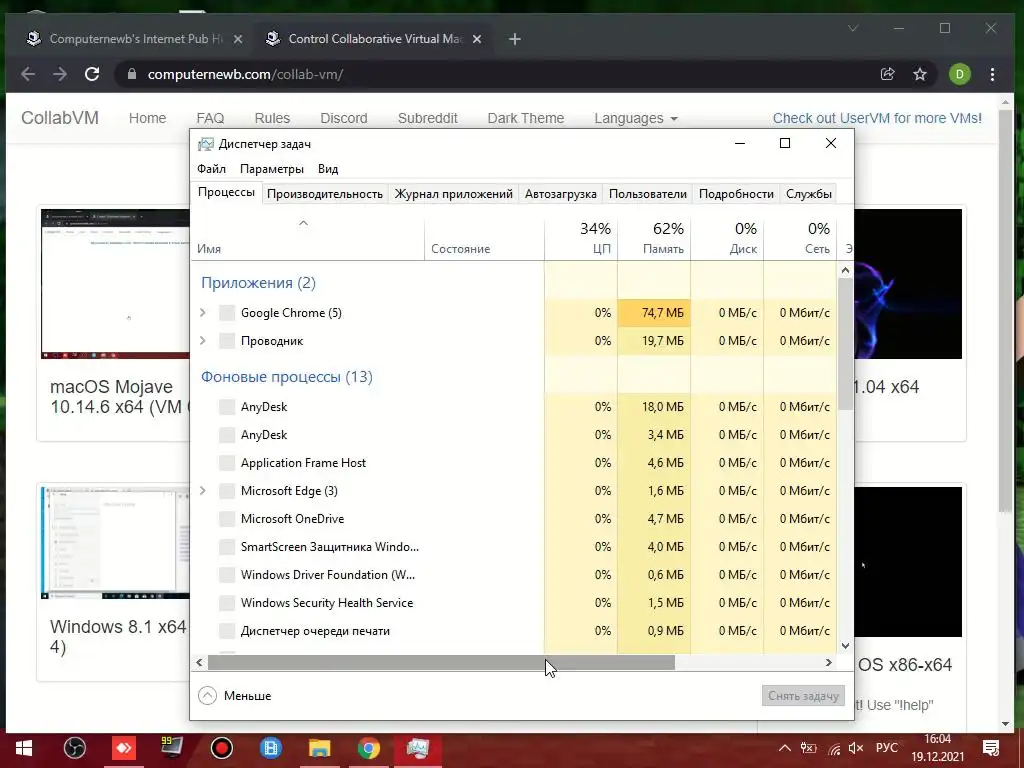The image size is (1024, 768).
Task: Open a new Chrome tab
Action: (x=515, y=39)
